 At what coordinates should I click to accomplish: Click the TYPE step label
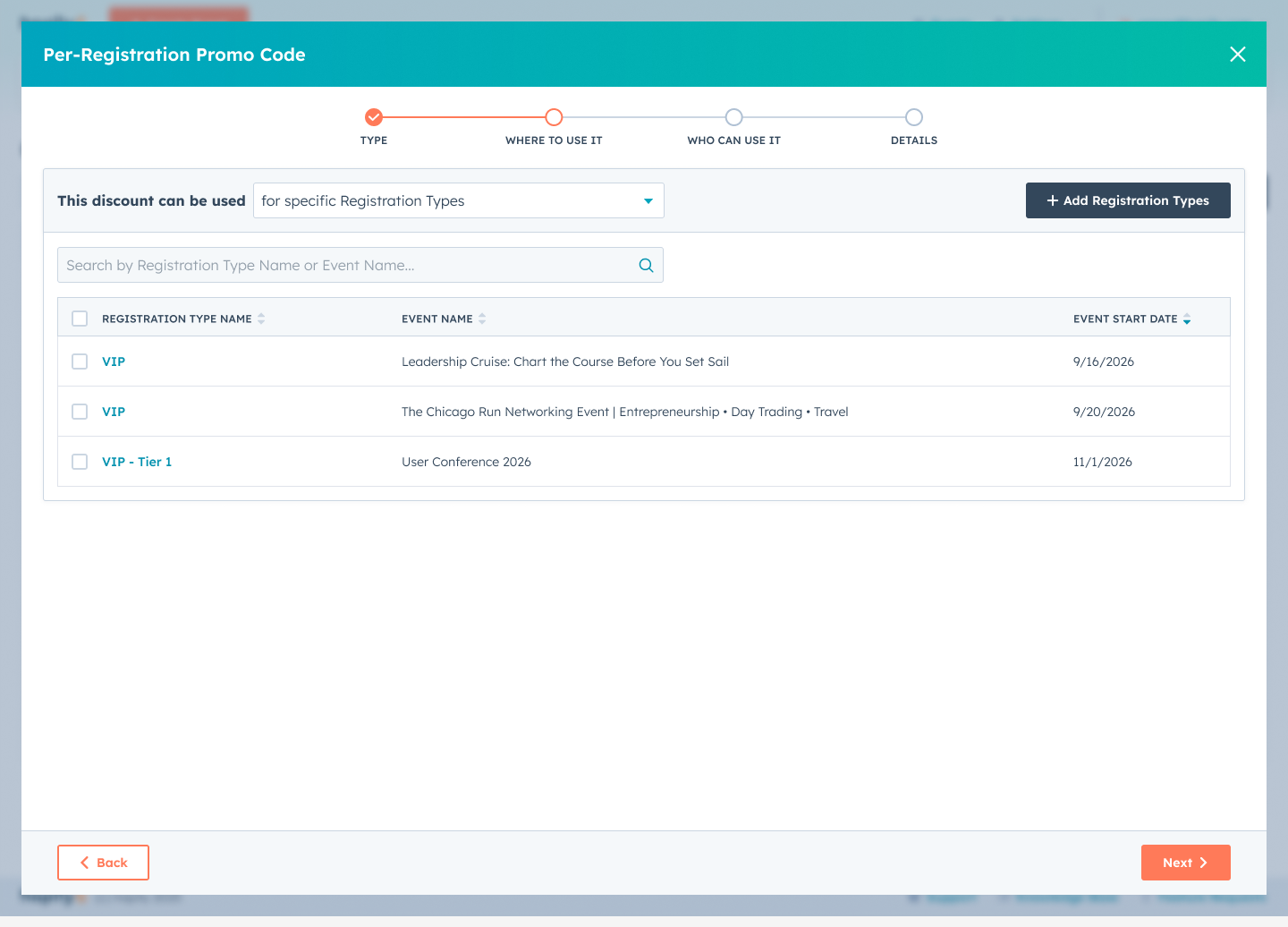[x=374, y=140]
